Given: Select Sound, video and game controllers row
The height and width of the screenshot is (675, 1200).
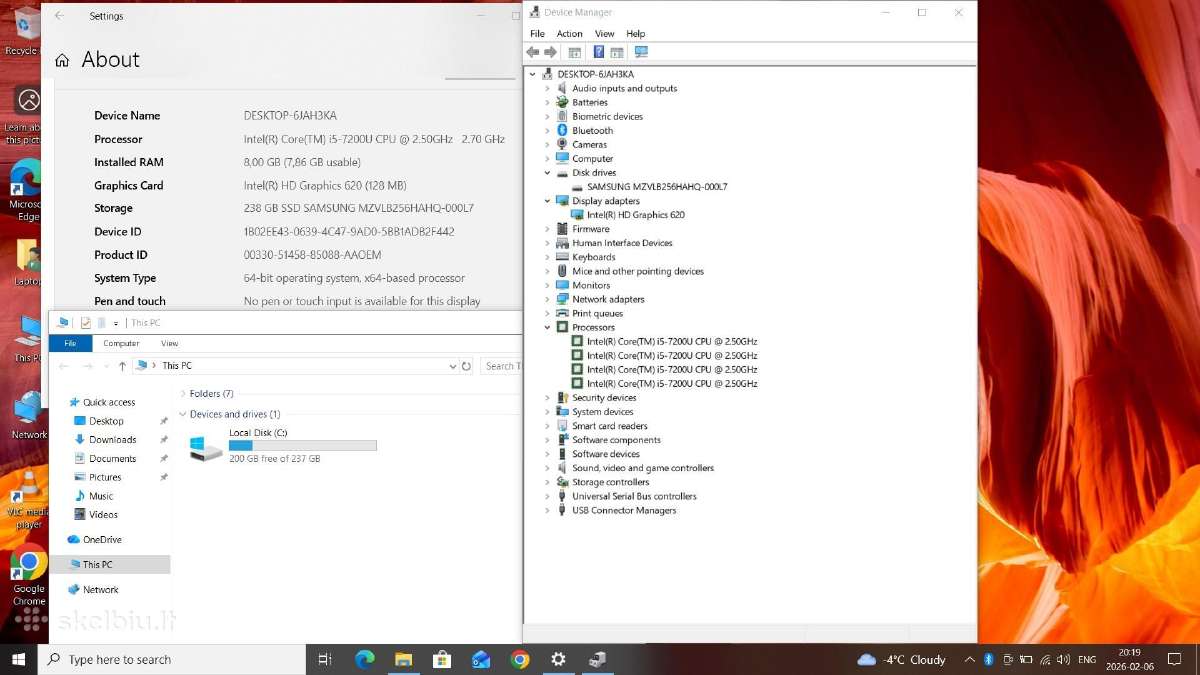Looking at the screenshot, I should point(643,468).
